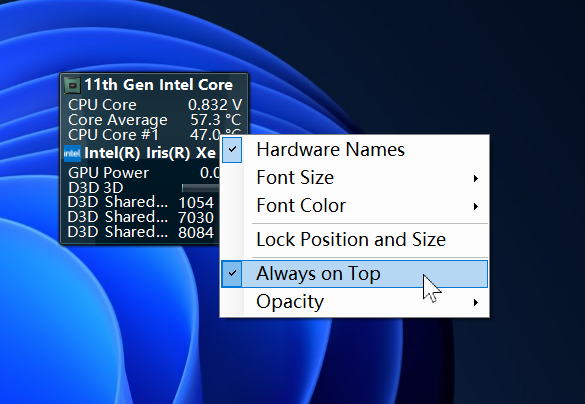Click D3D Shared row showing 1054

coord(142,203)
